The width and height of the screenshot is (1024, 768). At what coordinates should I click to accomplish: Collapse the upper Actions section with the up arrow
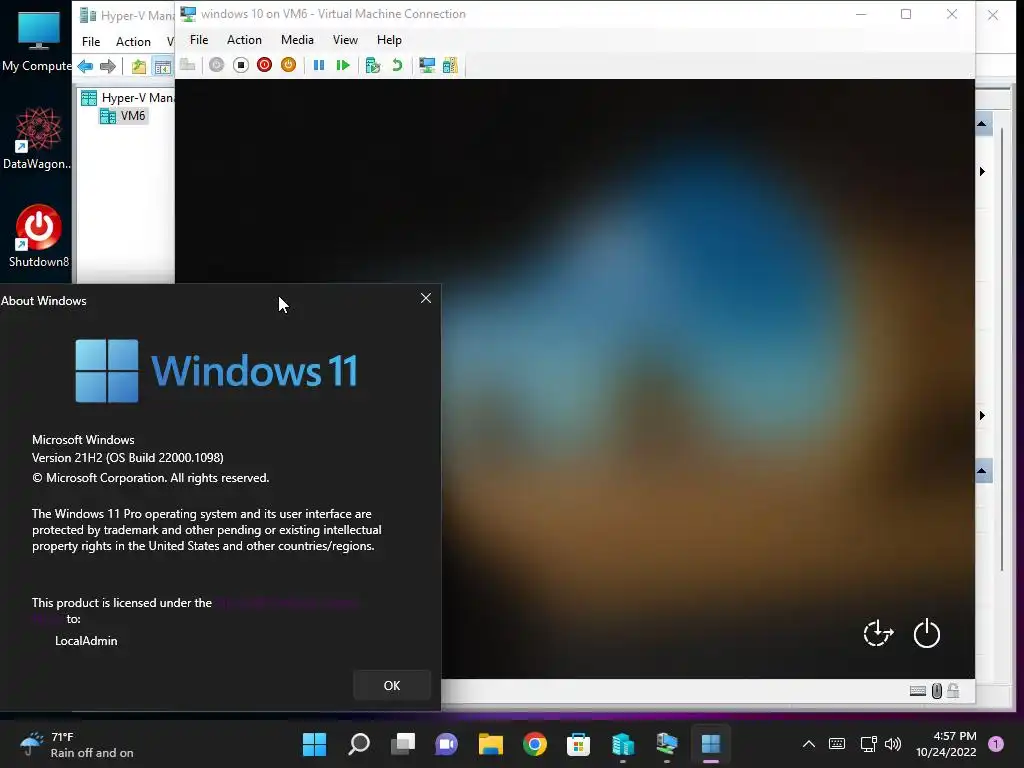coord(982,123)
